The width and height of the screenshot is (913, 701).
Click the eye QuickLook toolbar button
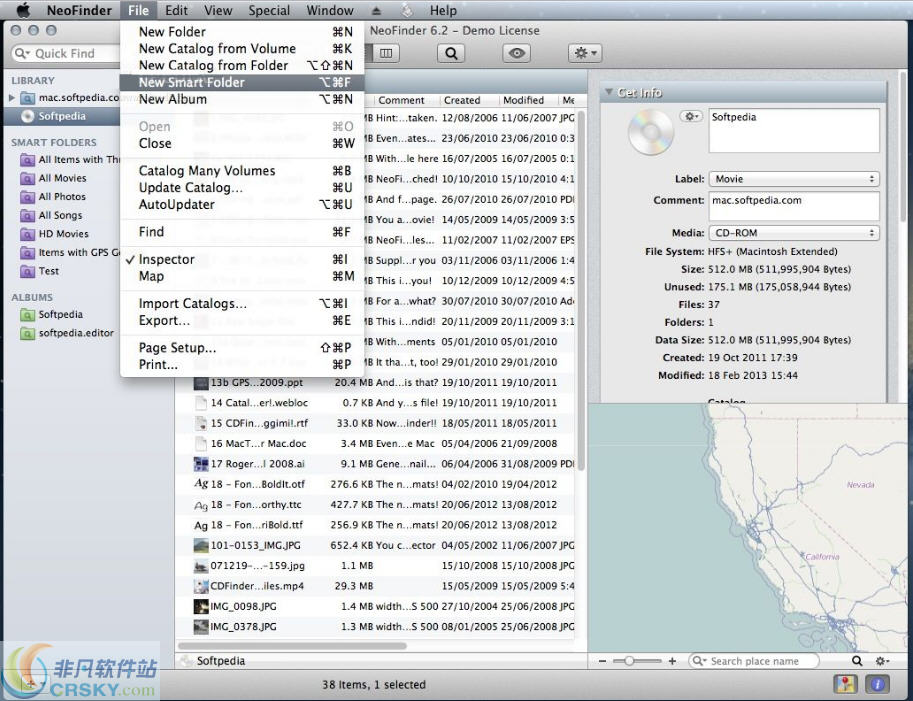pos(516,54)
